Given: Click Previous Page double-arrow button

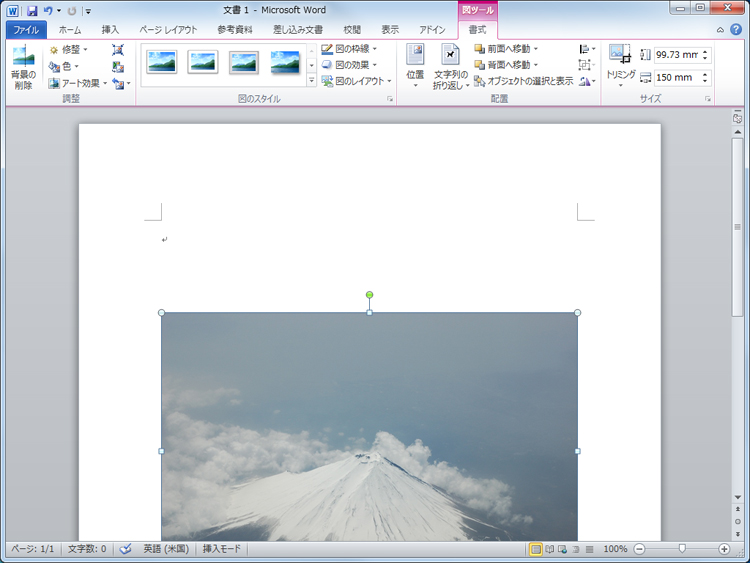Looking at the screenshot, I should click(738, 509).
